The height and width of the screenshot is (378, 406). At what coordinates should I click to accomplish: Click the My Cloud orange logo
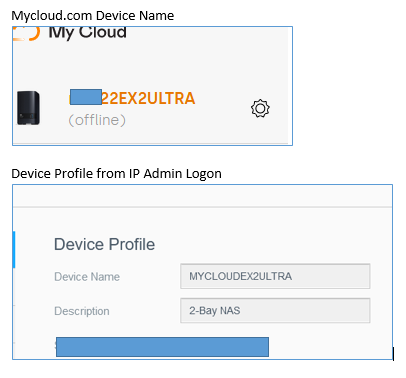(x=27, y=34)
